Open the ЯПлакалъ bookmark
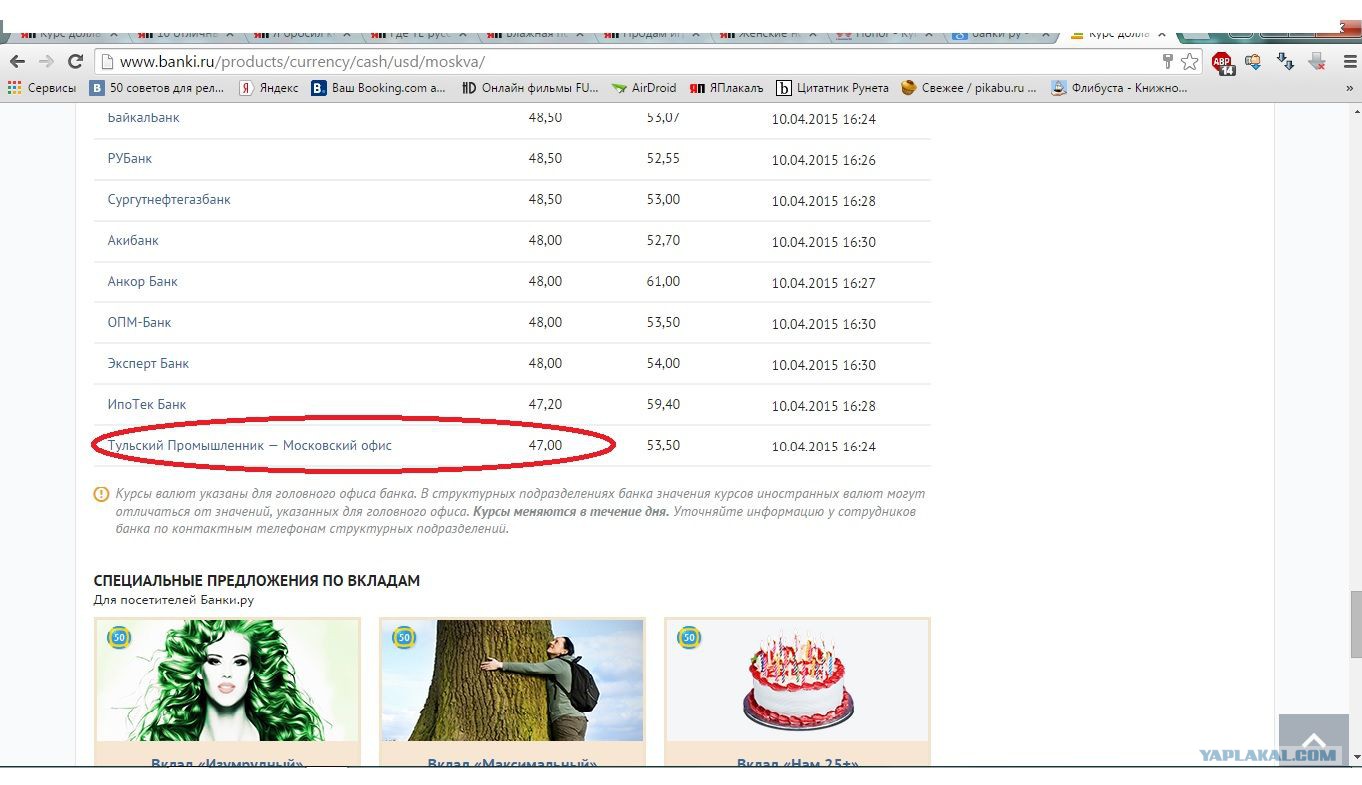This screenshot has height=785, width=1362. click(726, 88)
